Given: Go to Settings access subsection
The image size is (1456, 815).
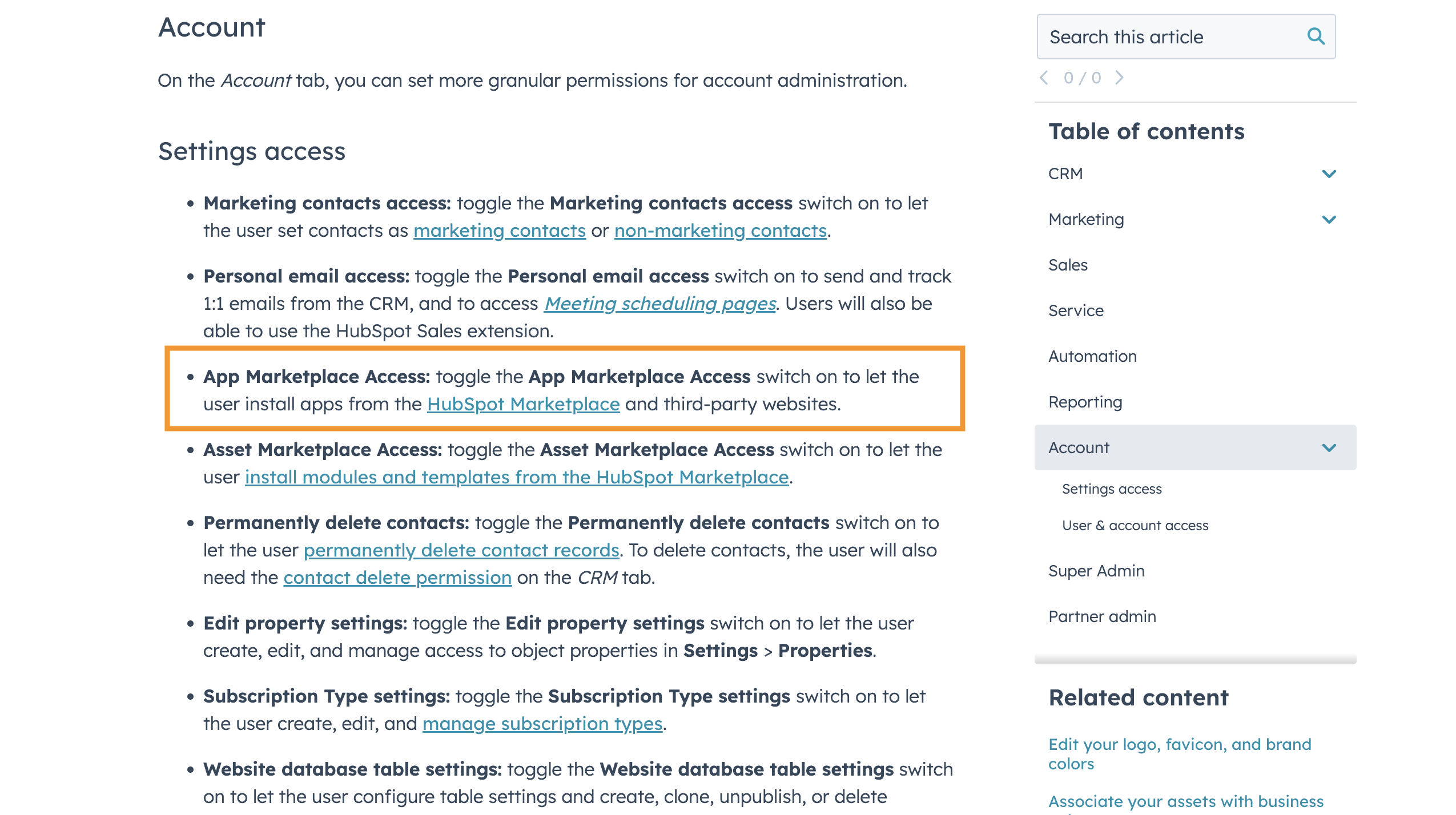Looking at the screenshot, I should 1111,489.
